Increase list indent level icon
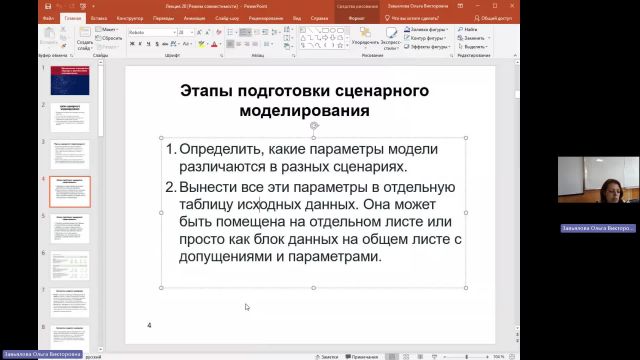Image resolution: width=640 pixels, height=360 pixels. point(265,32)
